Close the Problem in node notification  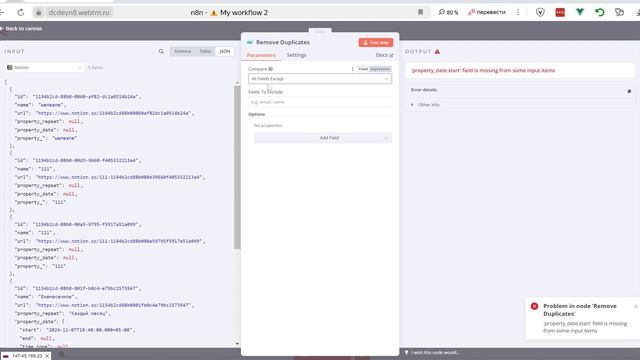[x=636, y=306]
